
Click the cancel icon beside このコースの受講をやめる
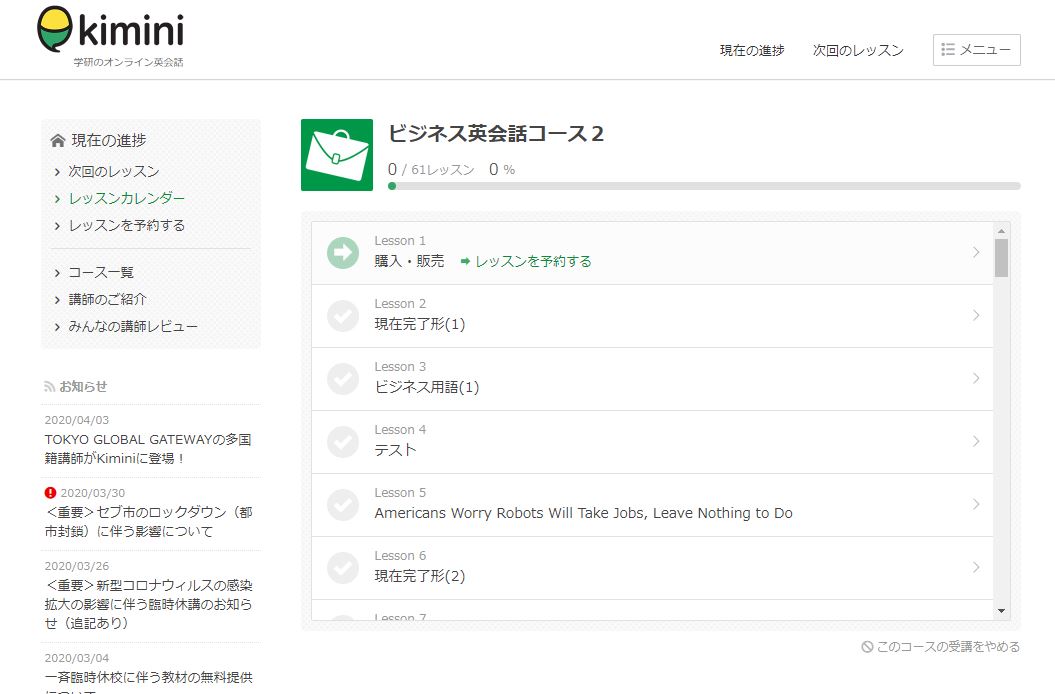coord(867,647)
